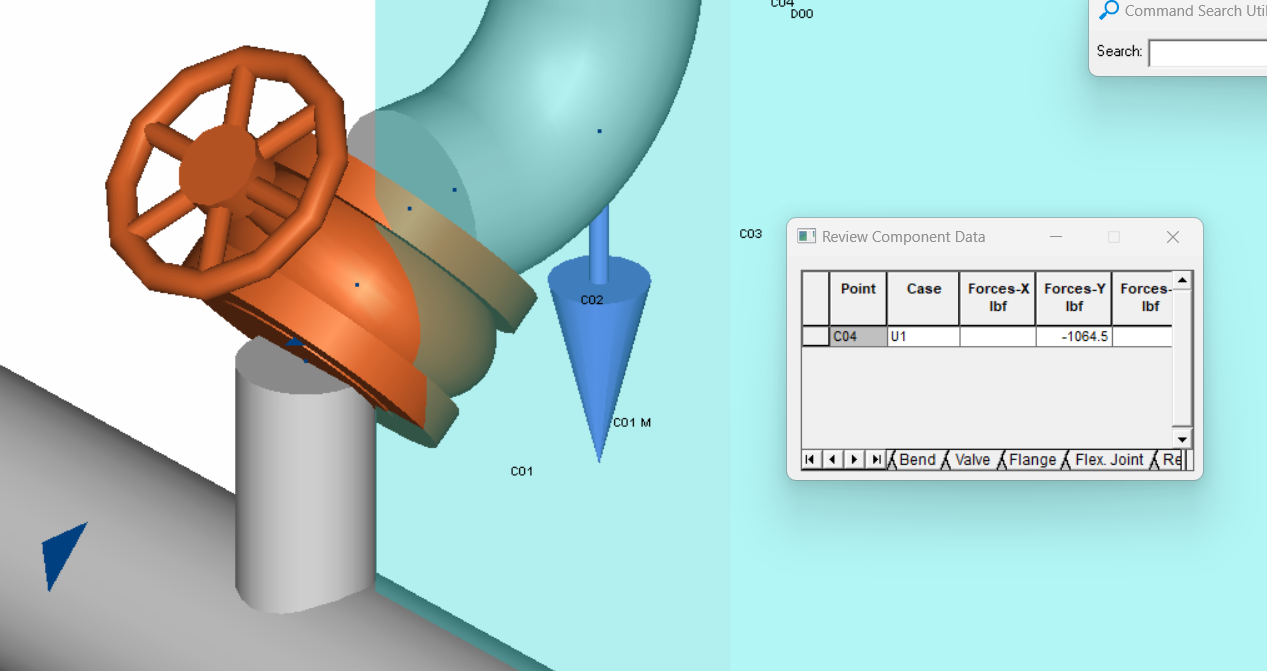Image resolution: width=1267 pixels, height=671 pixels.
Task: Click the Forces-Y column header
Action: tap(1074, 298)
